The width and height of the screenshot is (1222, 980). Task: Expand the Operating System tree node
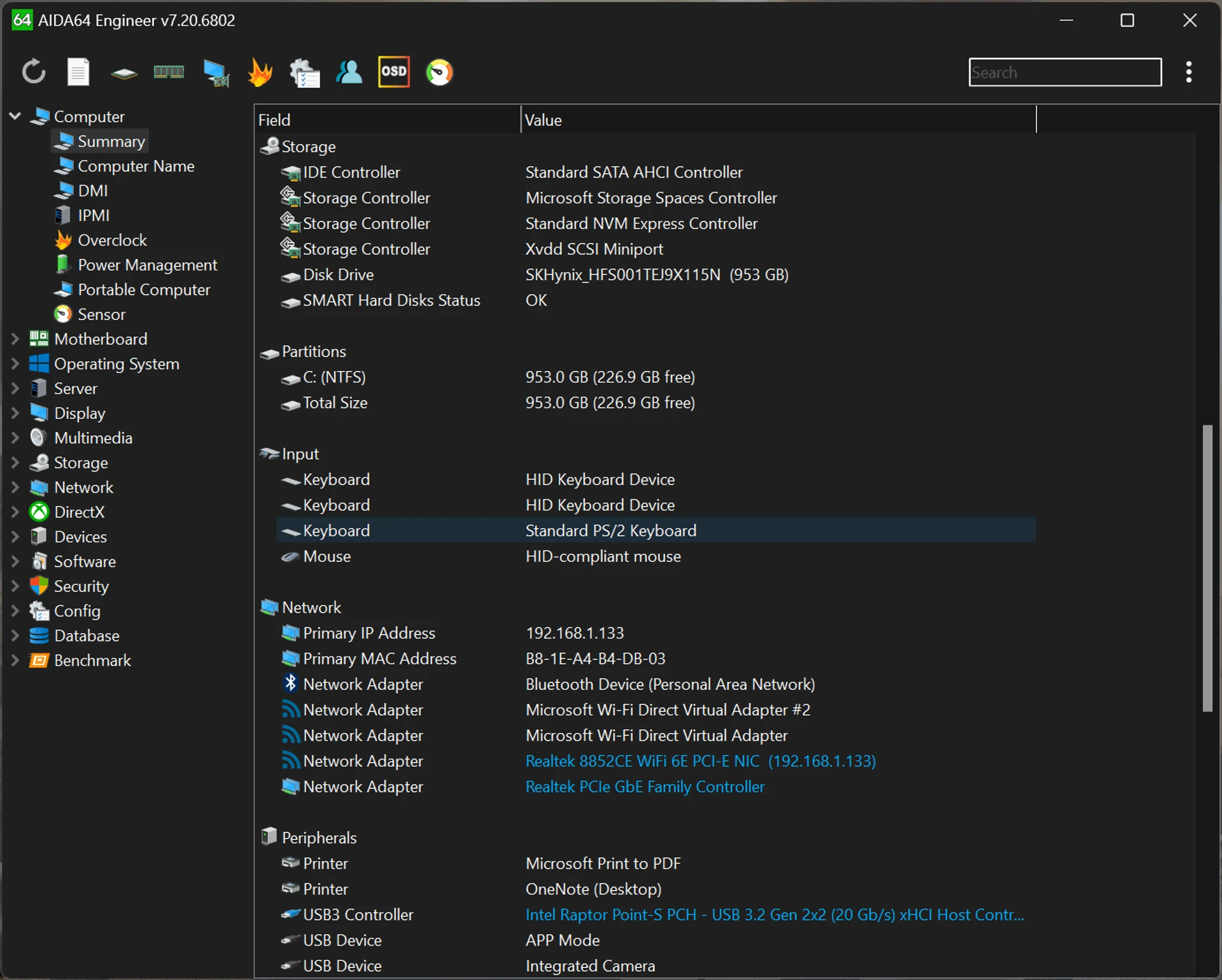tap(15, 364)
